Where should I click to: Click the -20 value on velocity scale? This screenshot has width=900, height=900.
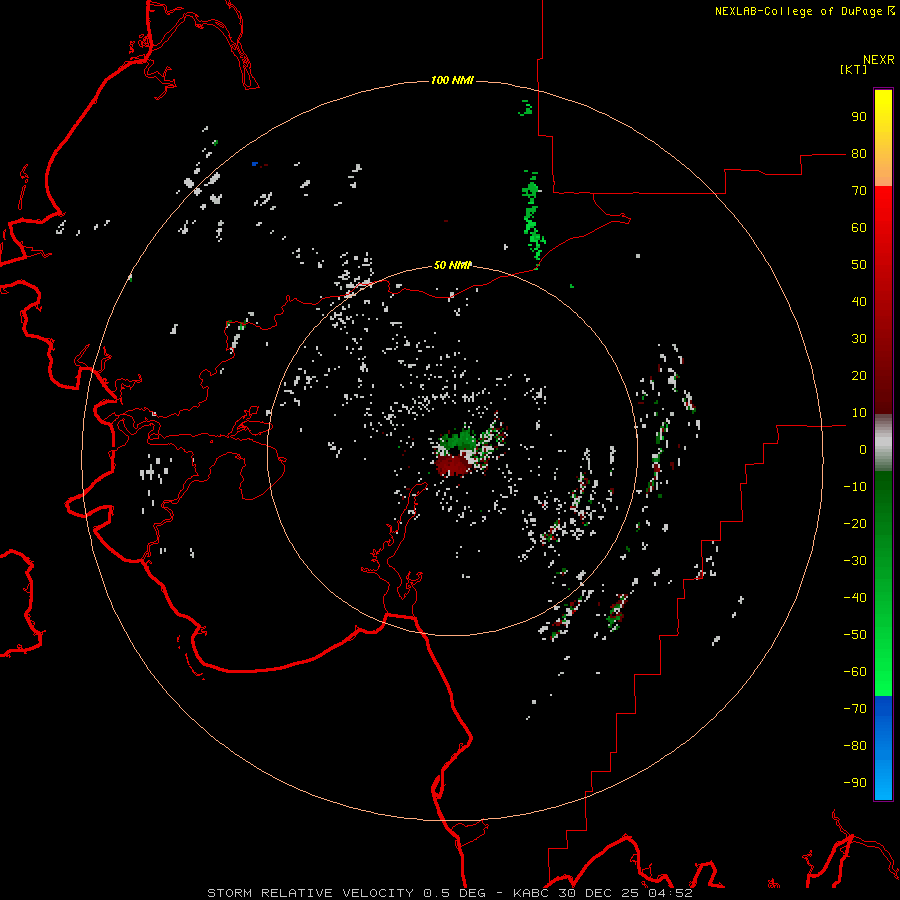coord(855,523)
